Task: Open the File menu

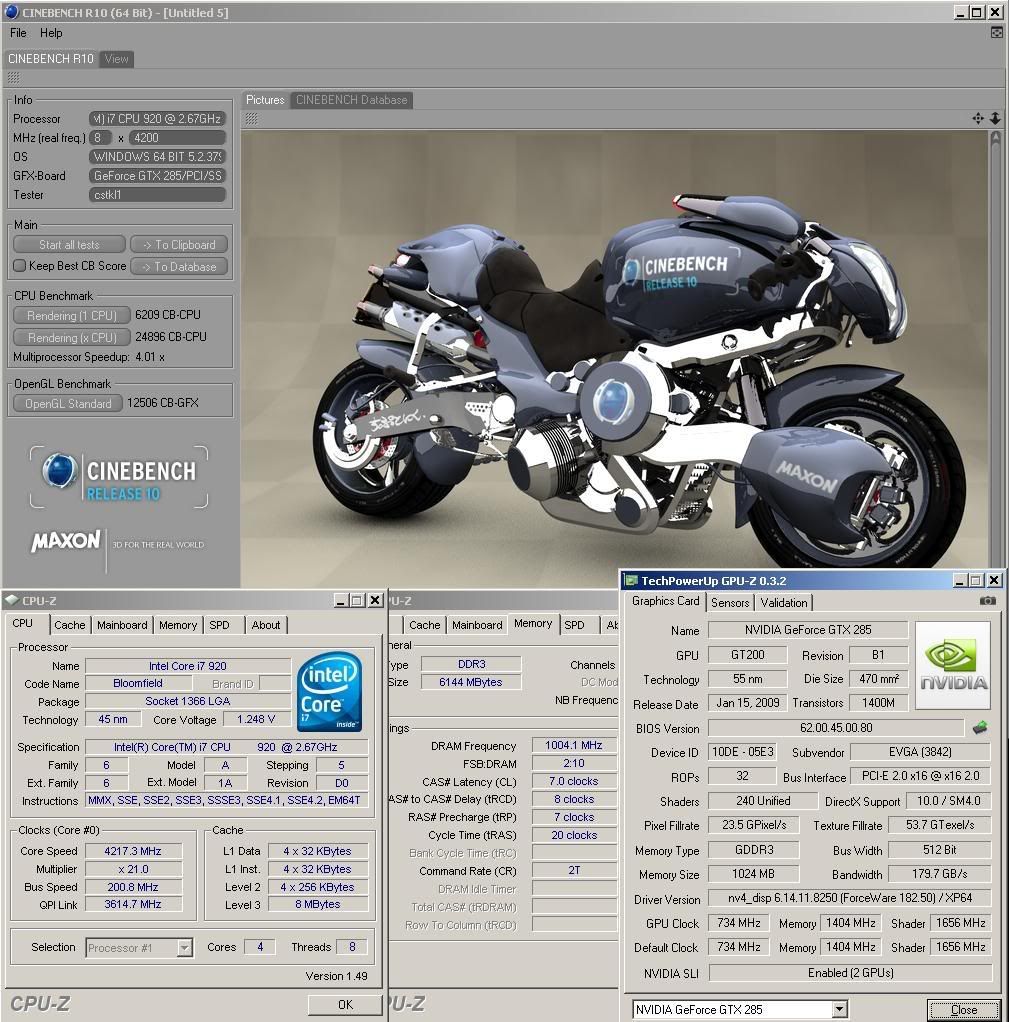Action: 18,33
